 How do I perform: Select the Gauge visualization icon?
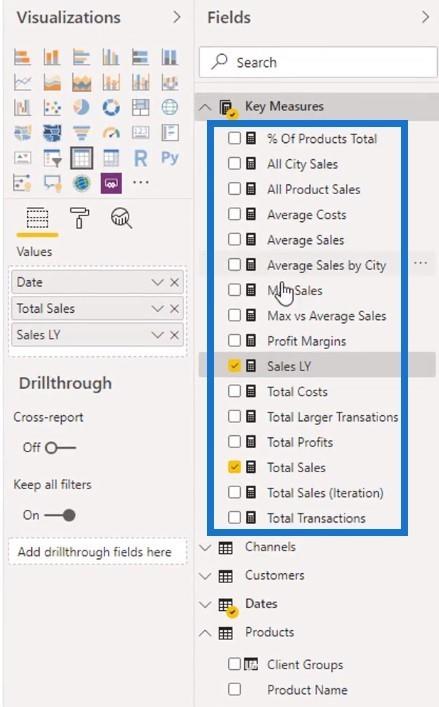click(111, 133)
